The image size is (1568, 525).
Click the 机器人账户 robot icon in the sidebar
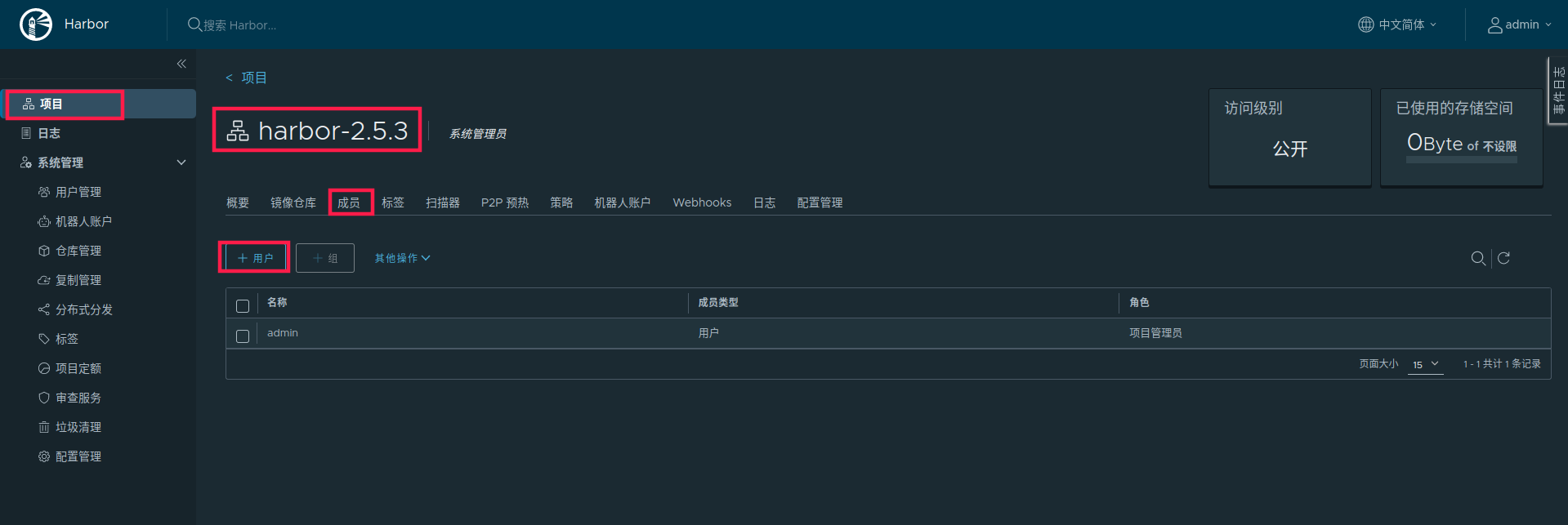click(44, 221)
